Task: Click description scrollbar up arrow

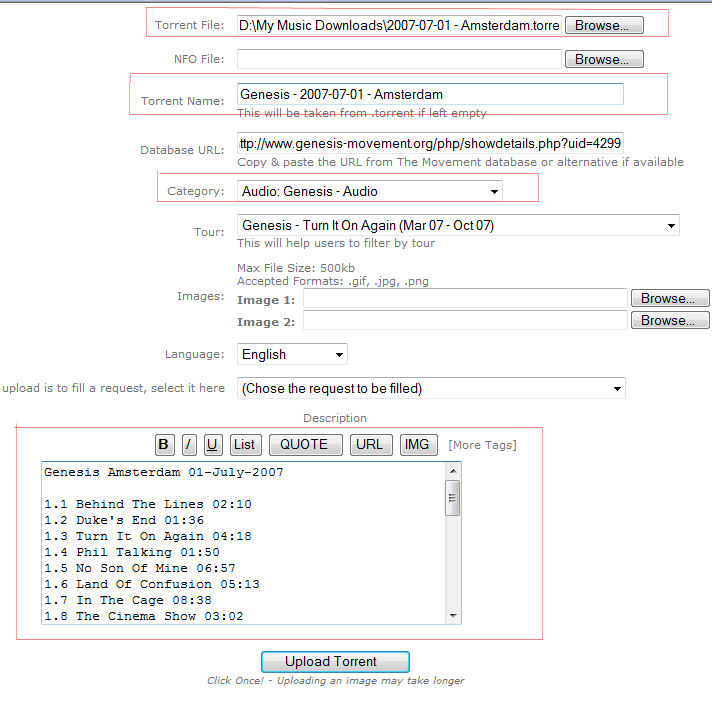Action: coord(453,471)
